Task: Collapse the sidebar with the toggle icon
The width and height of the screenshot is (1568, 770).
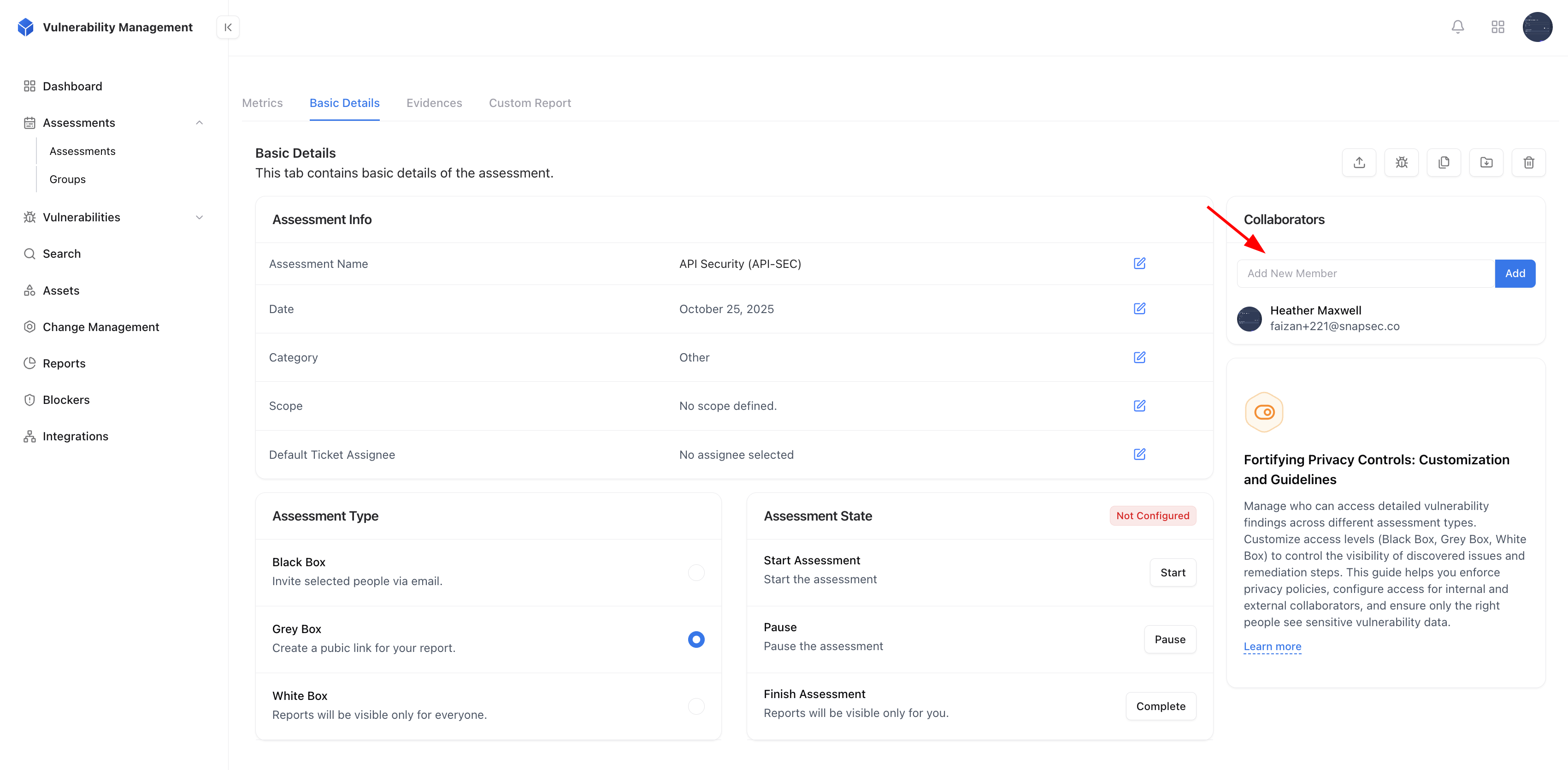Action: 228,27
